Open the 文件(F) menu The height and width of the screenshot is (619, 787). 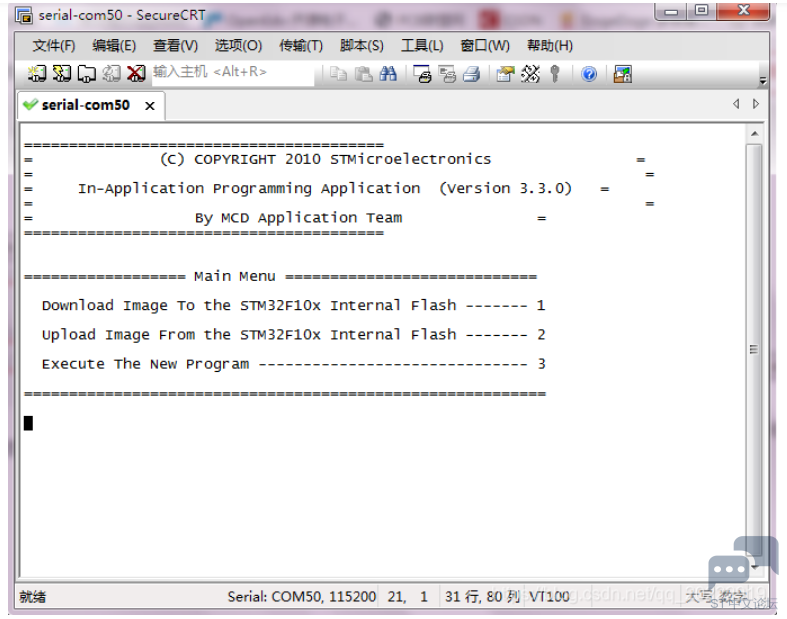54,46
